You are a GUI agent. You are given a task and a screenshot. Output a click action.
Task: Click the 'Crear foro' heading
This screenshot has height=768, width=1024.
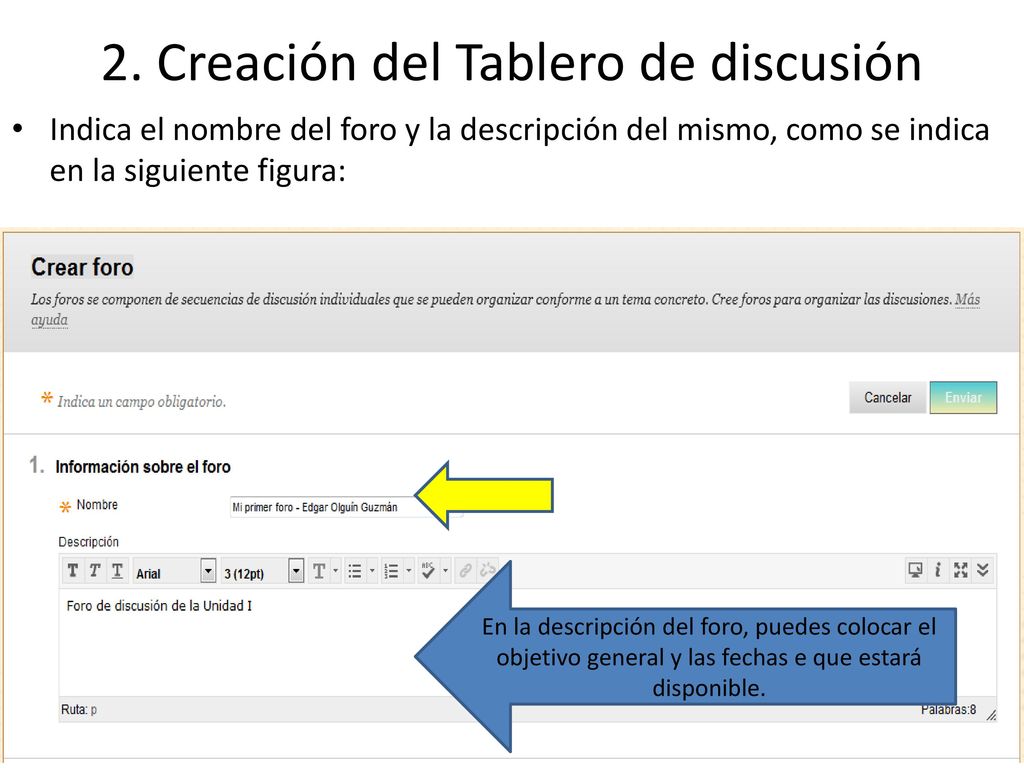[82, 267]
